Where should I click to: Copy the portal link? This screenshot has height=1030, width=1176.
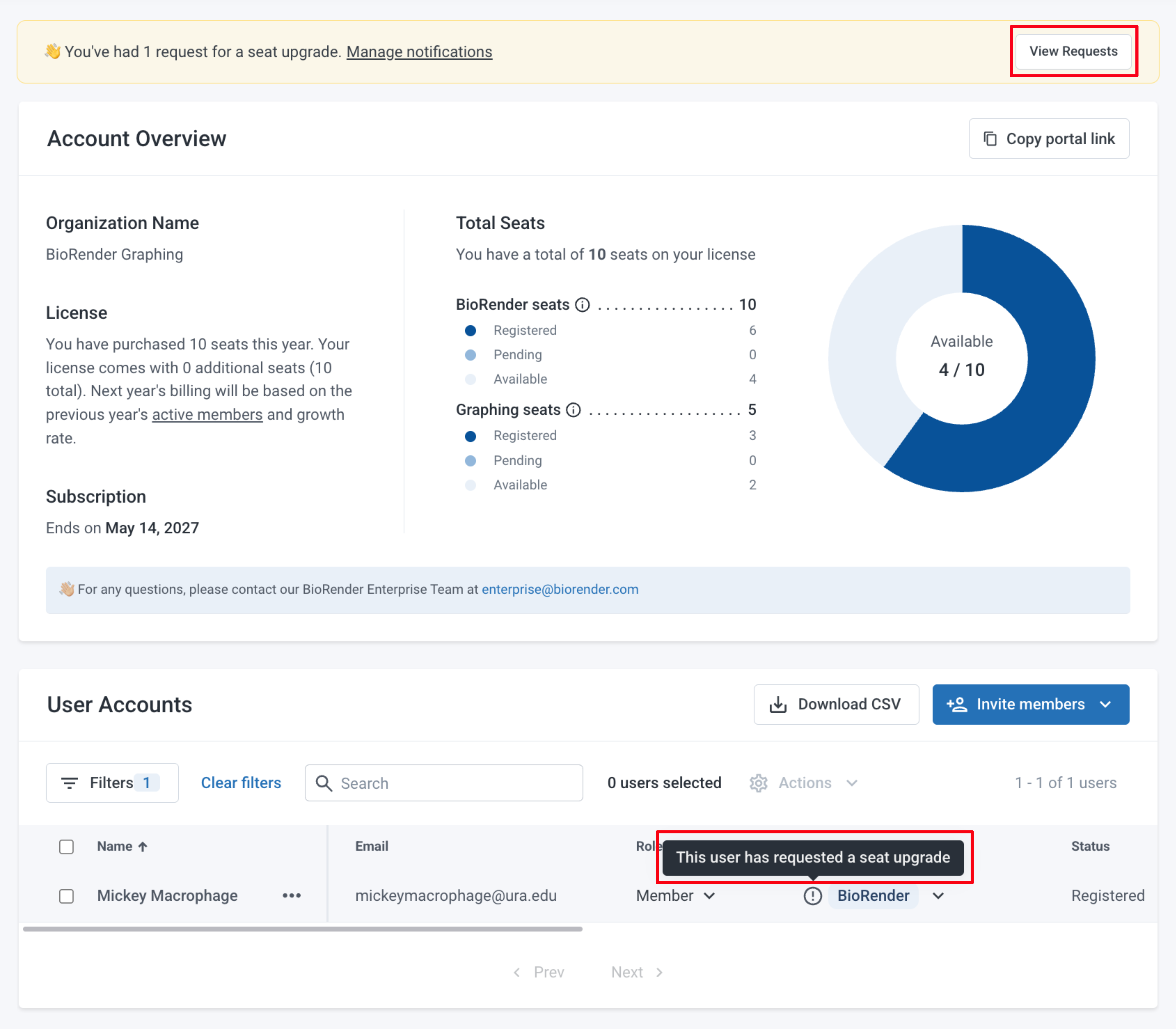1049,138
